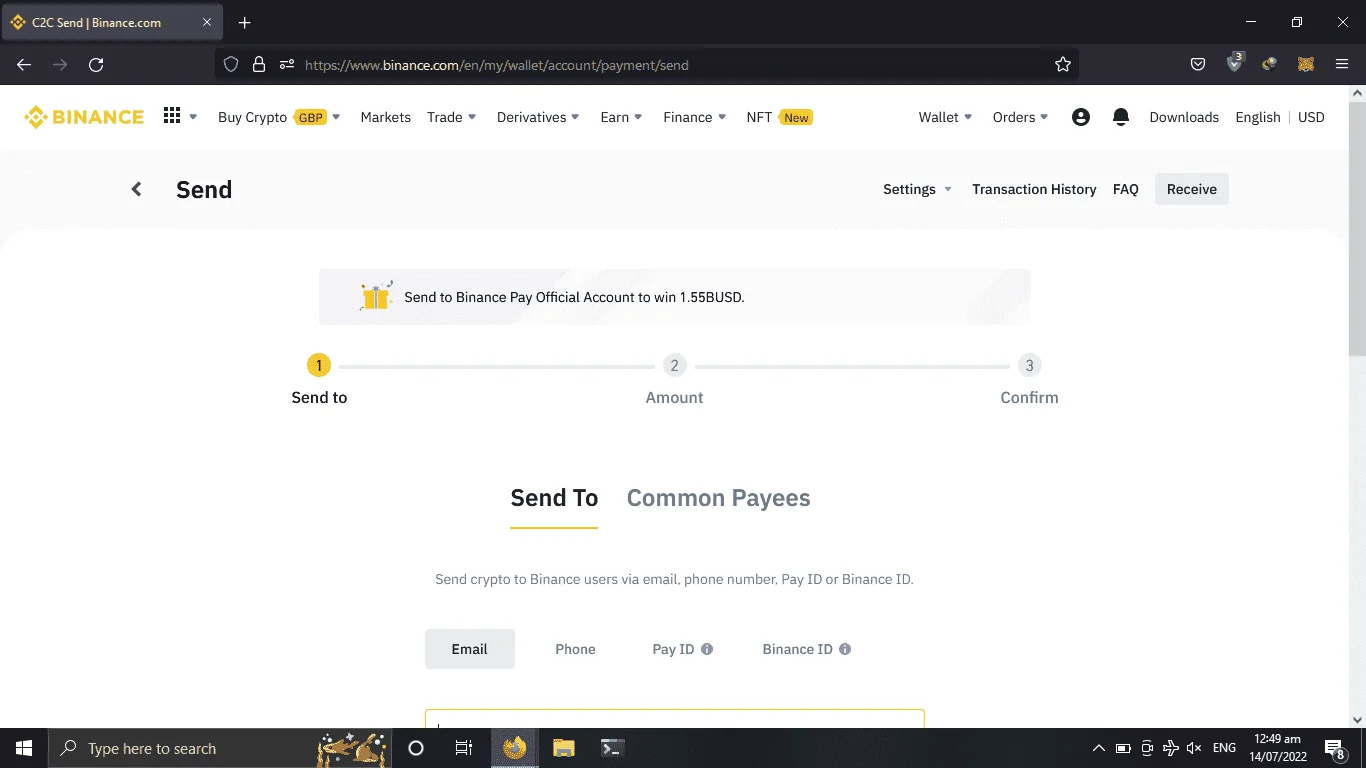Image resolution: width=1366 pixels, height=768 pixels.
Task: Open Task View on the taskbar
Action: (464, 748)
